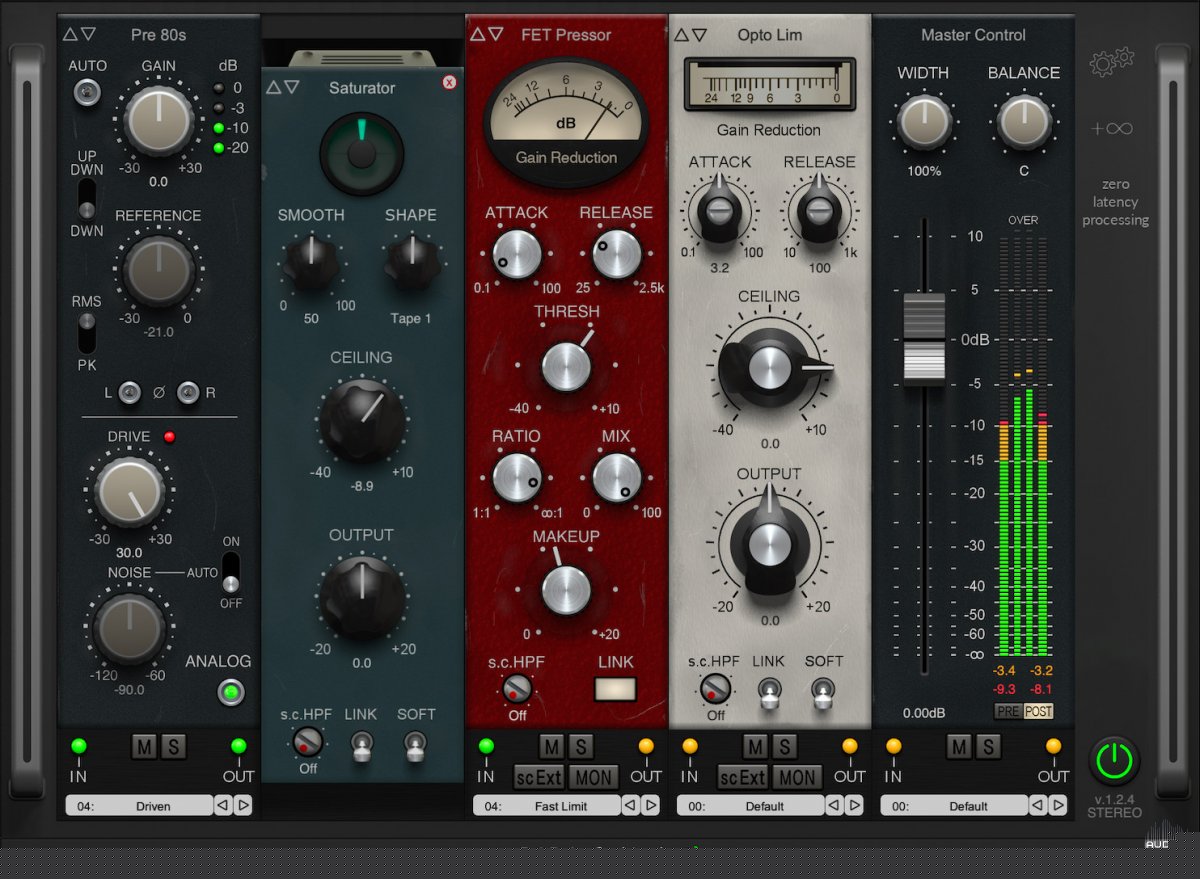Click the FET Pressor MIX knob
This screenshot has height=879, width=1200.
pyautogui.click(x=617, y=478)
